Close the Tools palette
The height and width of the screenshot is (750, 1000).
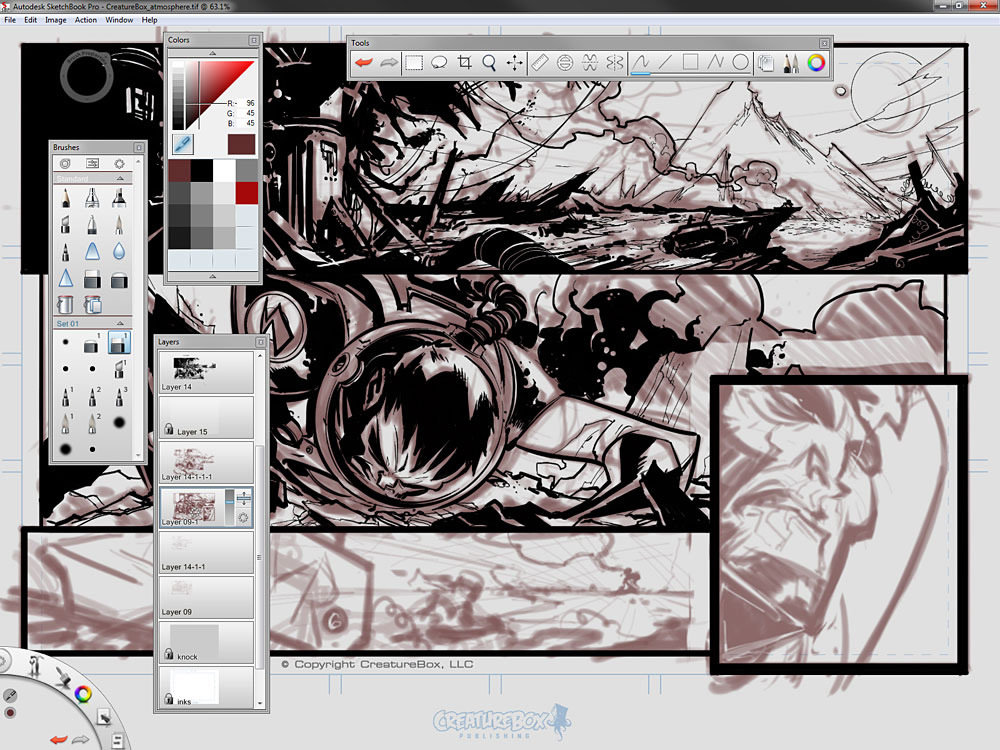click(824, 43)
